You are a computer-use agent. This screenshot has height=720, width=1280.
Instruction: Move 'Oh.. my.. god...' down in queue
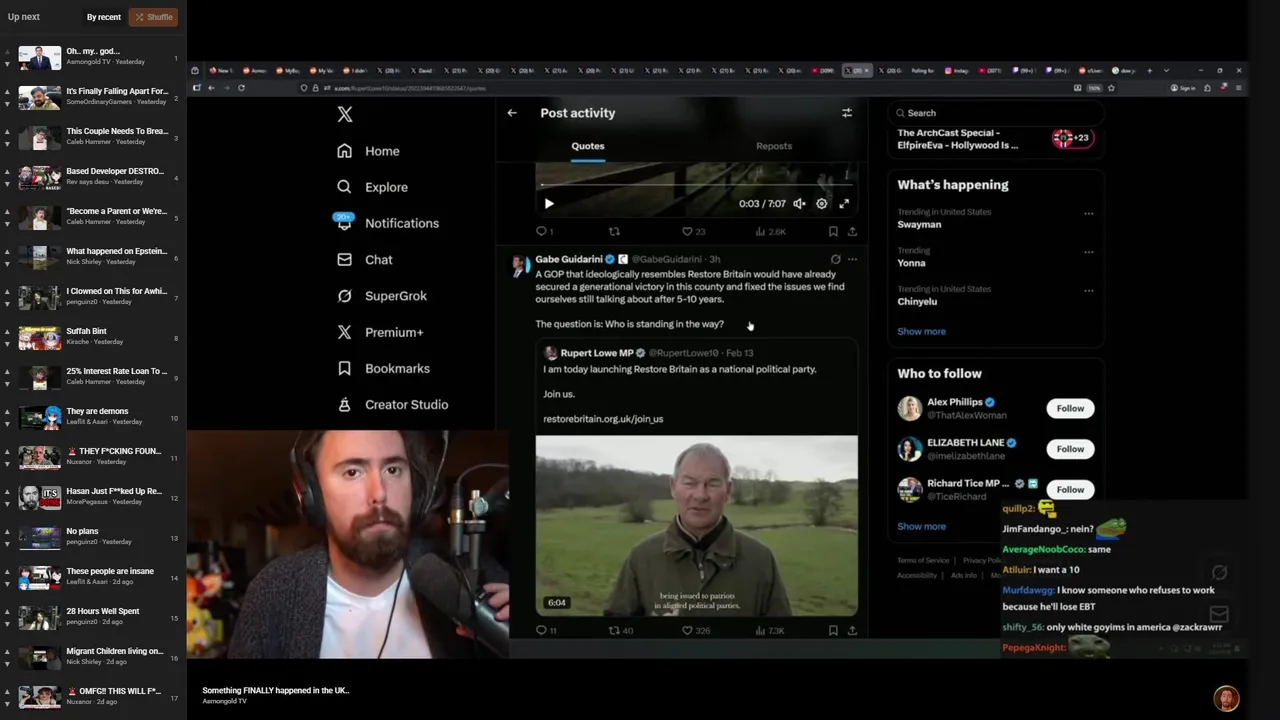point(7,65)
